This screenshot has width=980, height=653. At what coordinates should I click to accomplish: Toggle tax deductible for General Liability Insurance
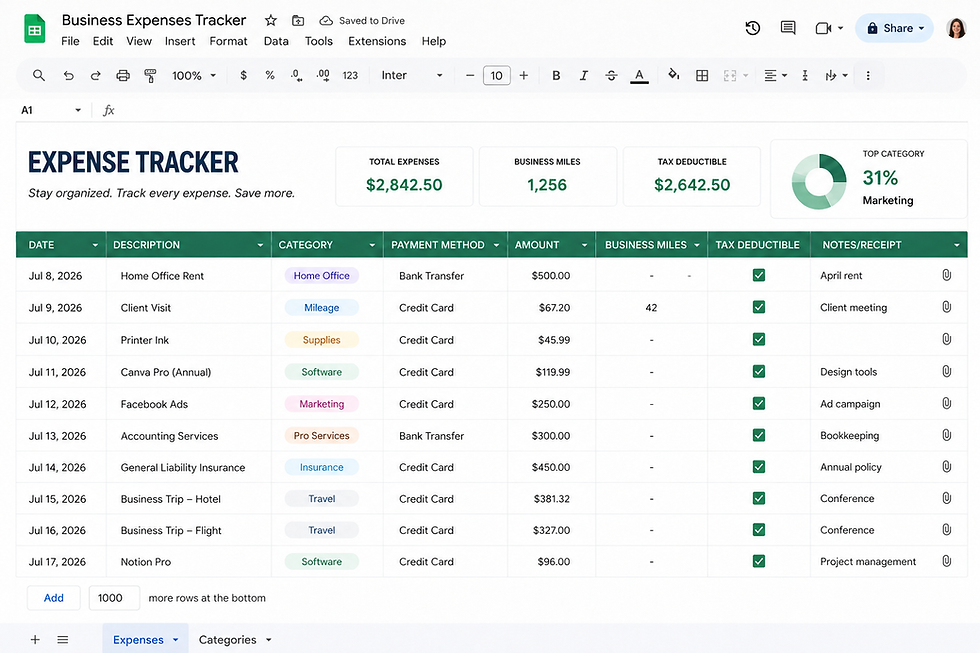[x=759, y=467]
